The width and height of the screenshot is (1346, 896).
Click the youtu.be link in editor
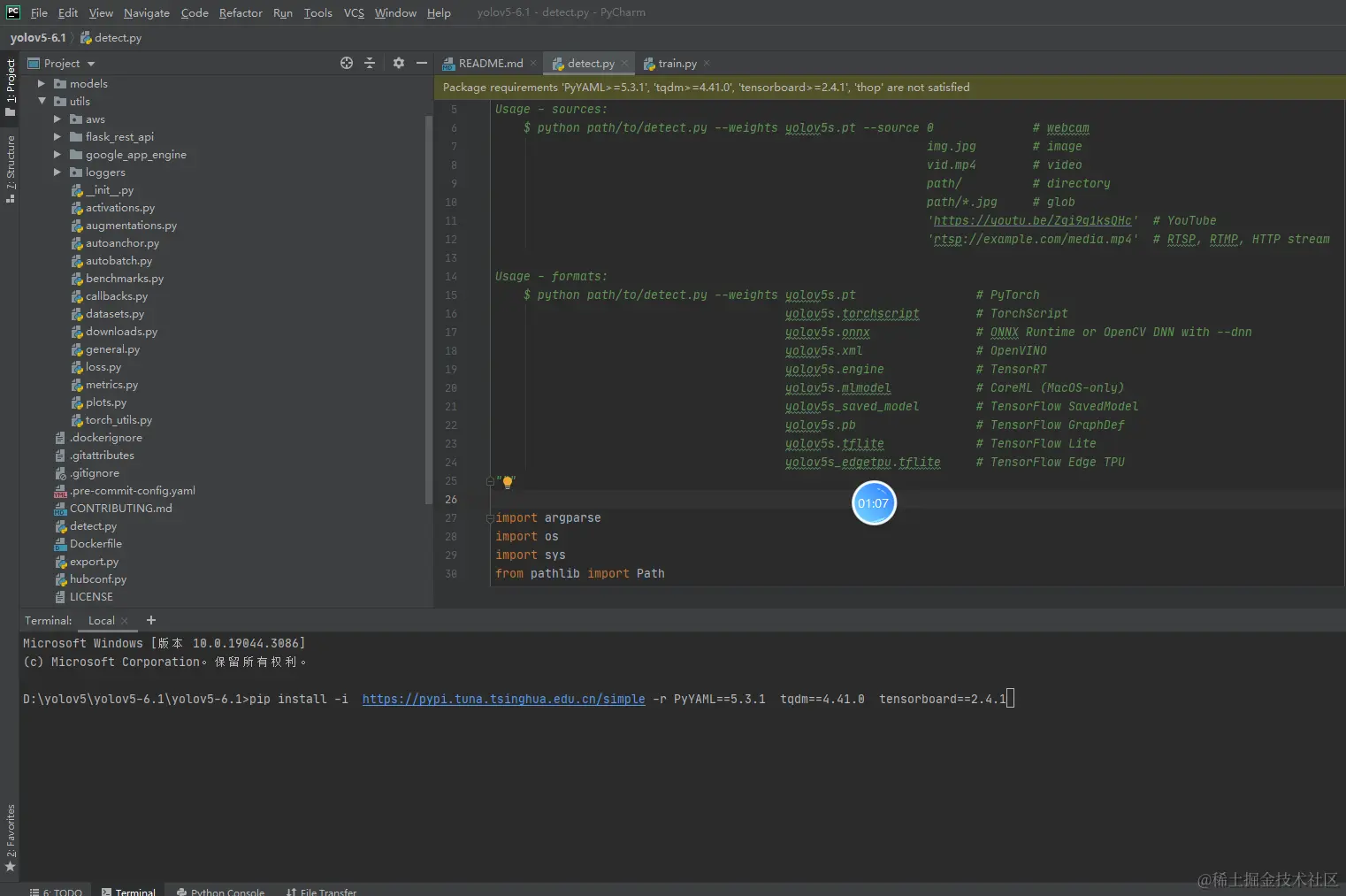(1032, 221)
